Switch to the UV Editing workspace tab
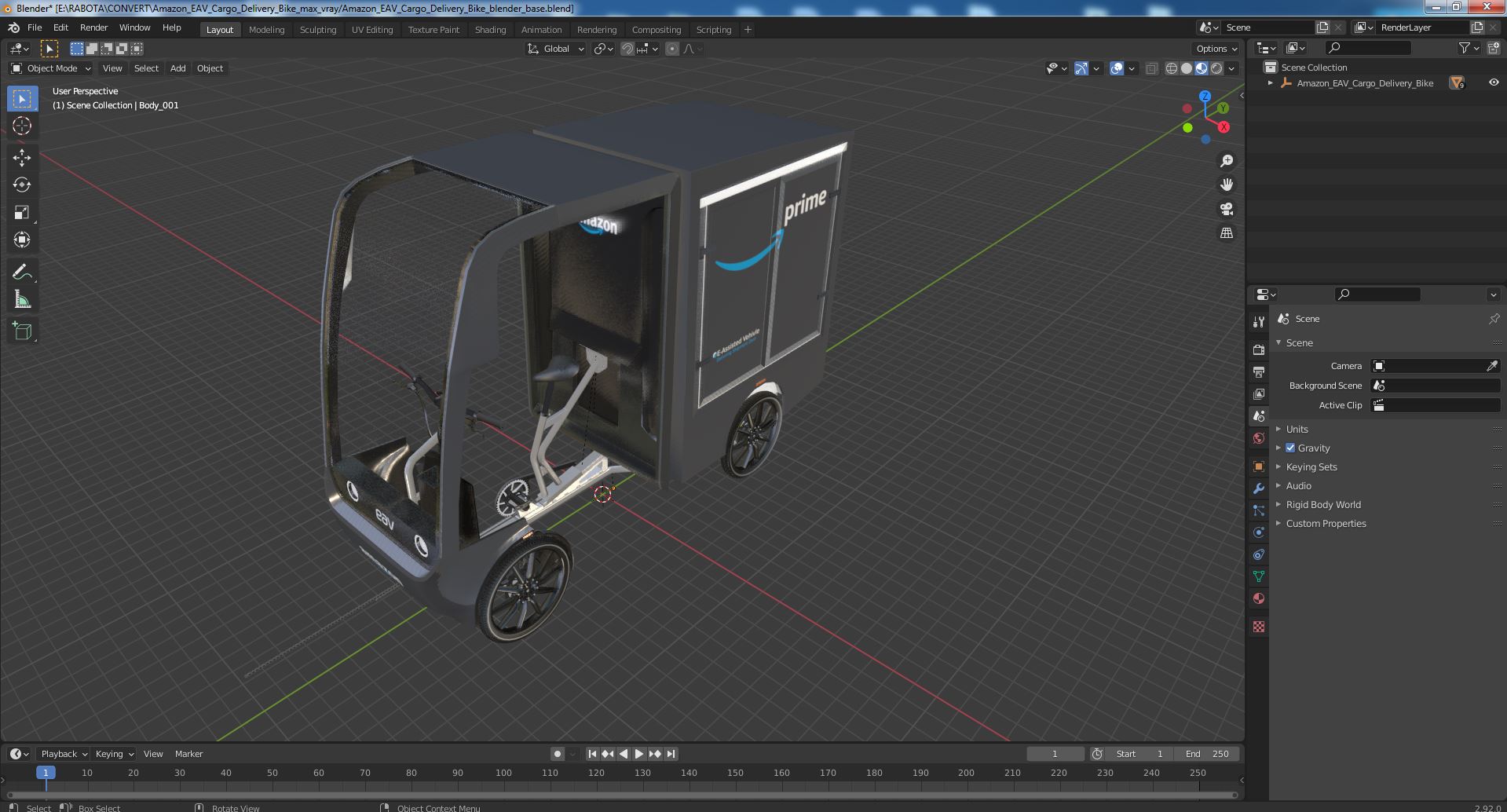 point(372,30)
